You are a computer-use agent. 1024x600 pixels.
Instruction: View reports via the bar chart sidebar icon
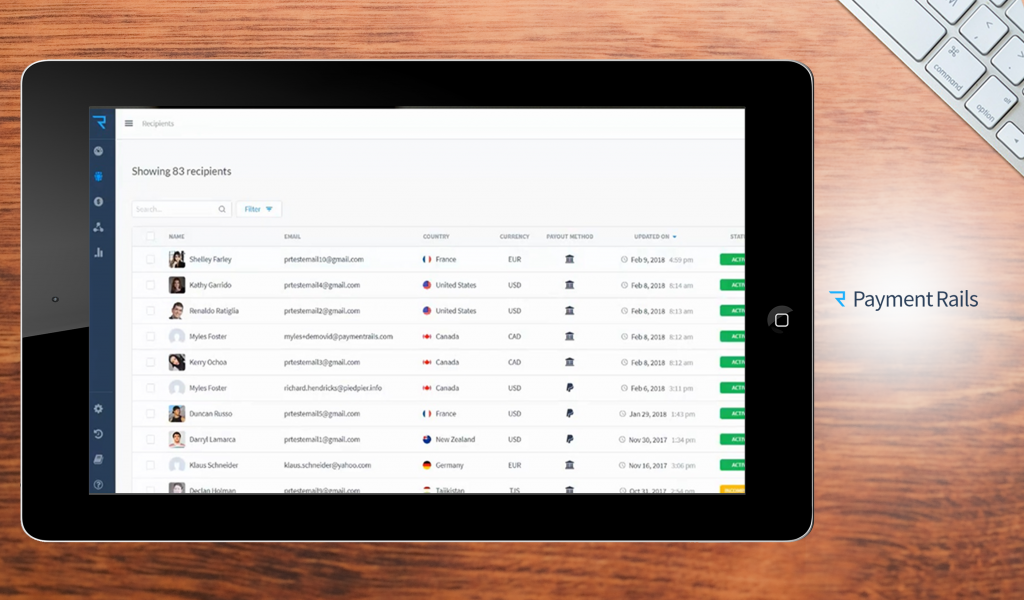pos(98,253)
